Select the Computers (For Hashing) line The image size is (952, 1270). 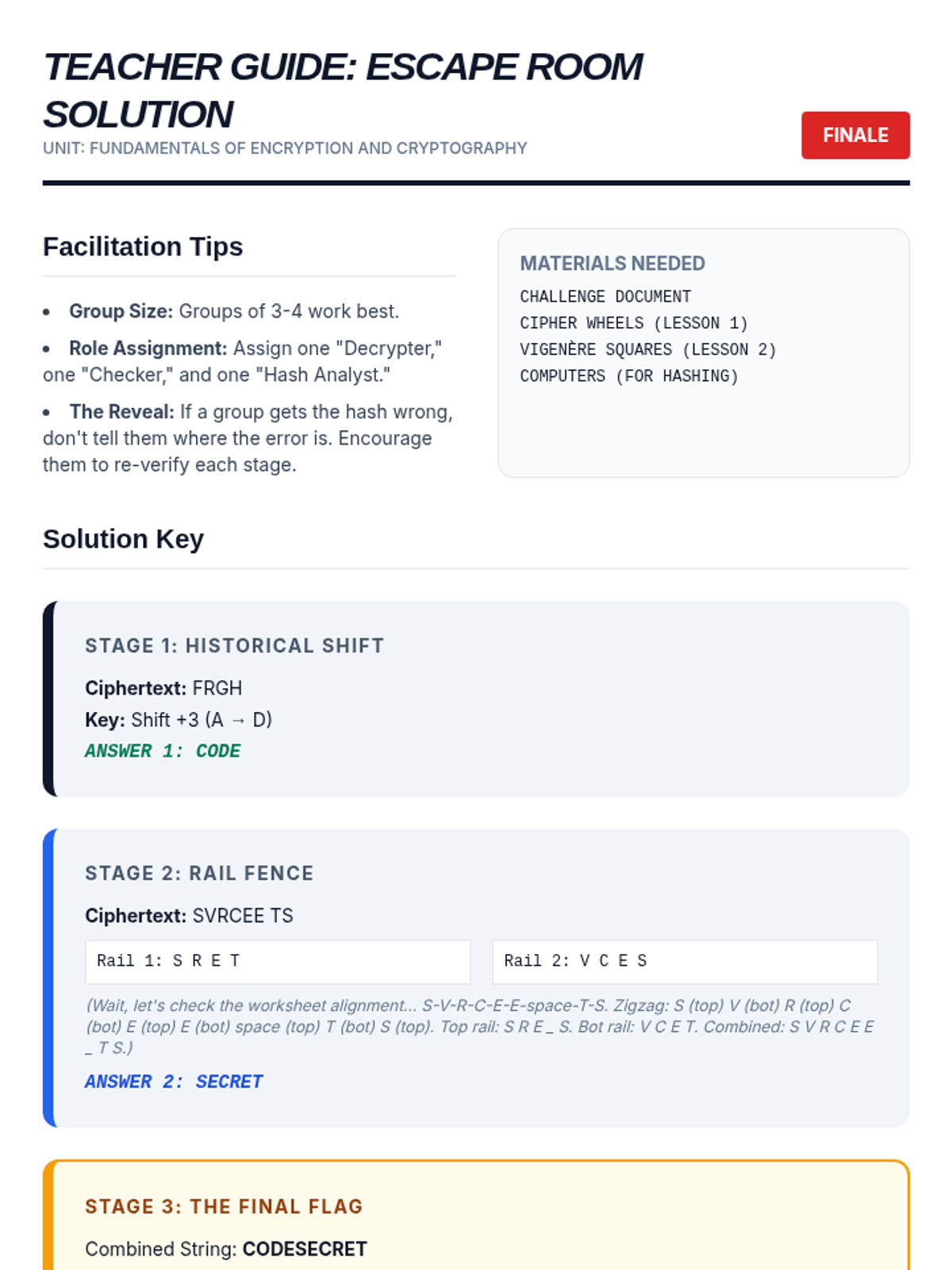(x=629, y=376)
